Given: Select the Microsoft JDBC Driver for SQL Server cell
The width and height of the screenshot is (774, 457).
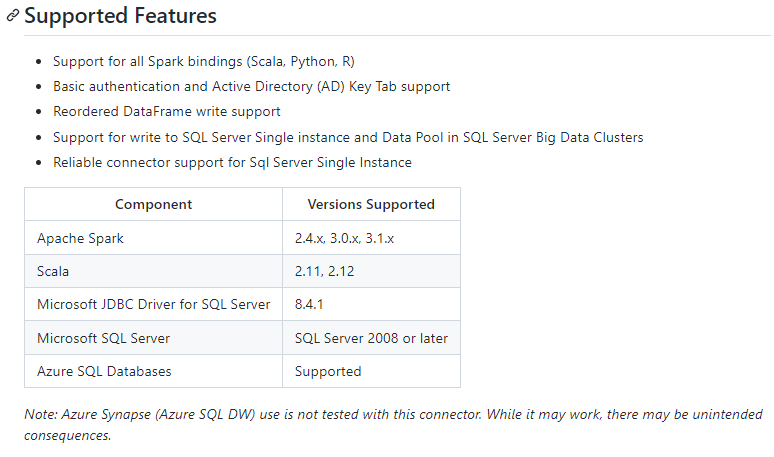Looking at the screenshot, I should pos(153,304).
